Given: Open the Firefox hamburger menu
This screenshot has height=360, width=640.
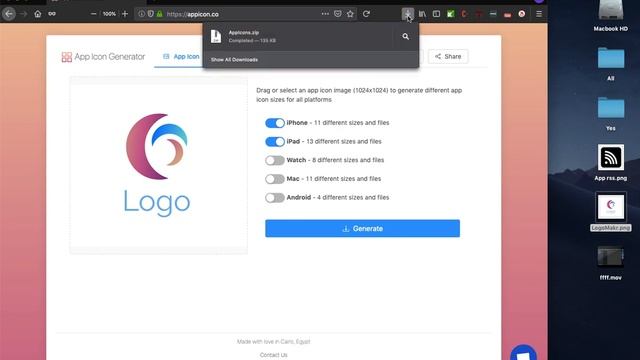Looking at the screenshot, I should [539, 14].
